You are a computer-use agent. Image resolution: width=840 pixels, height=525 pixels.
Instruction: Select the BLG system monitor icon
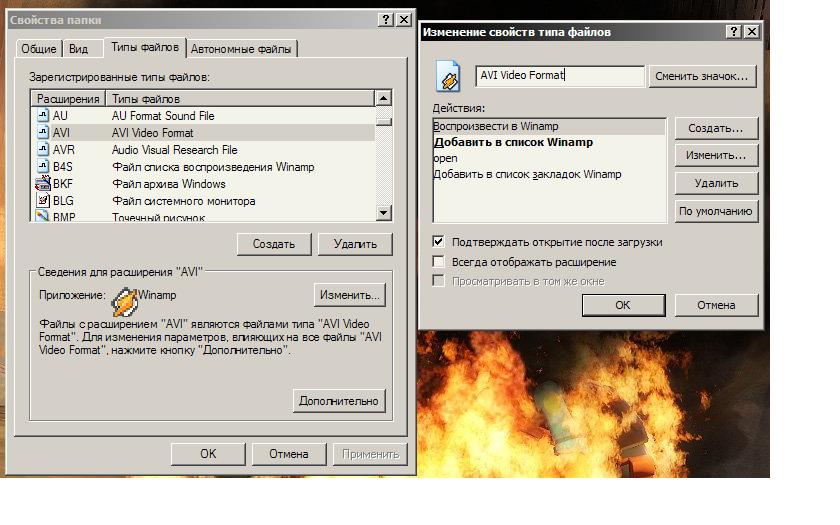coord(43,201)
